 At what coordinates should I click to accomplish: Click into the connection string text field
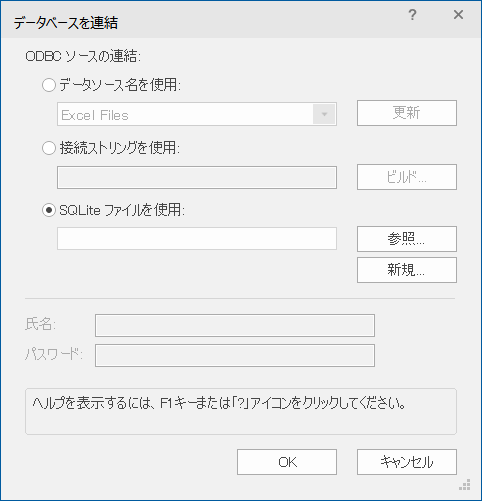197,177
